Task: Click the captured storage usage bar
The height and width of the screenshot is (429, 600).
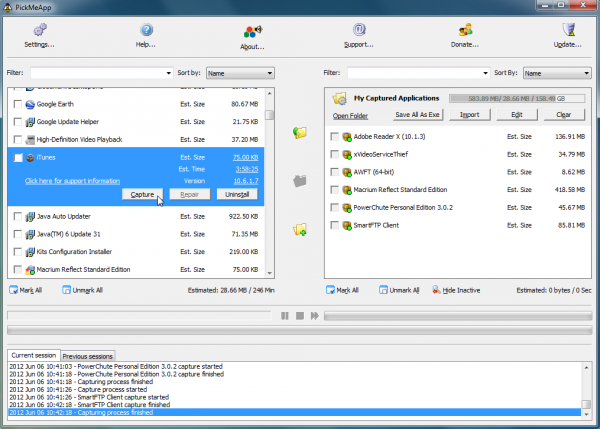Action: click(x=517, y=99)
